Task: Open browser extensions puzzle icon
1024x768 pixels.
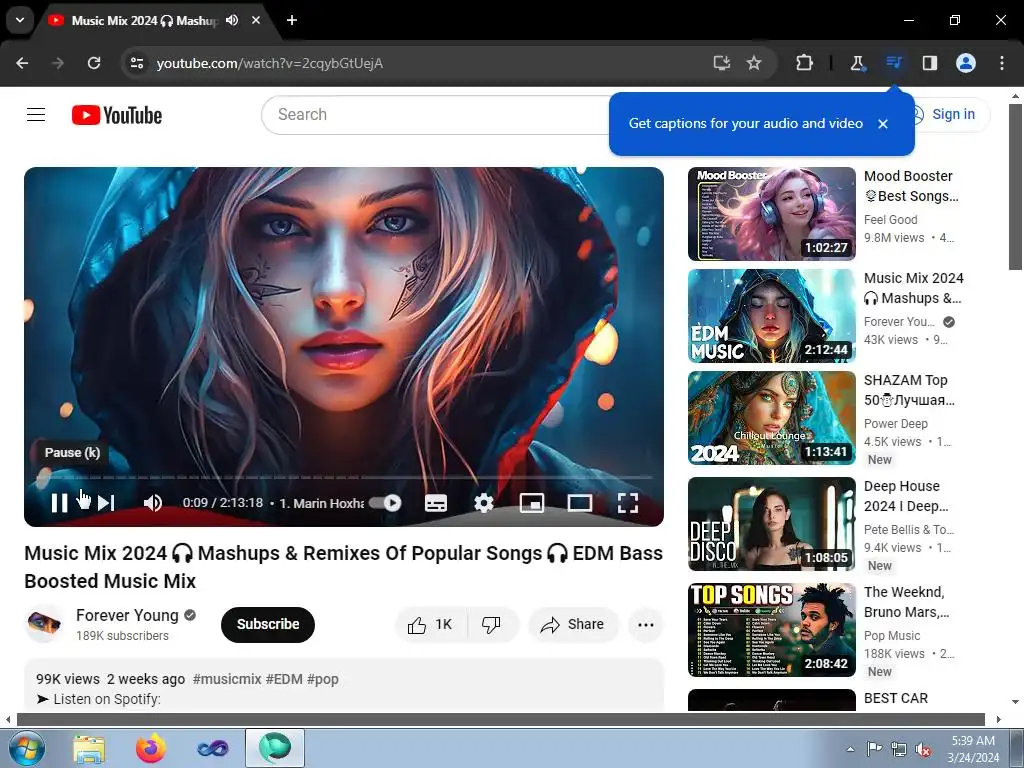Action: [x=805, y=63]
